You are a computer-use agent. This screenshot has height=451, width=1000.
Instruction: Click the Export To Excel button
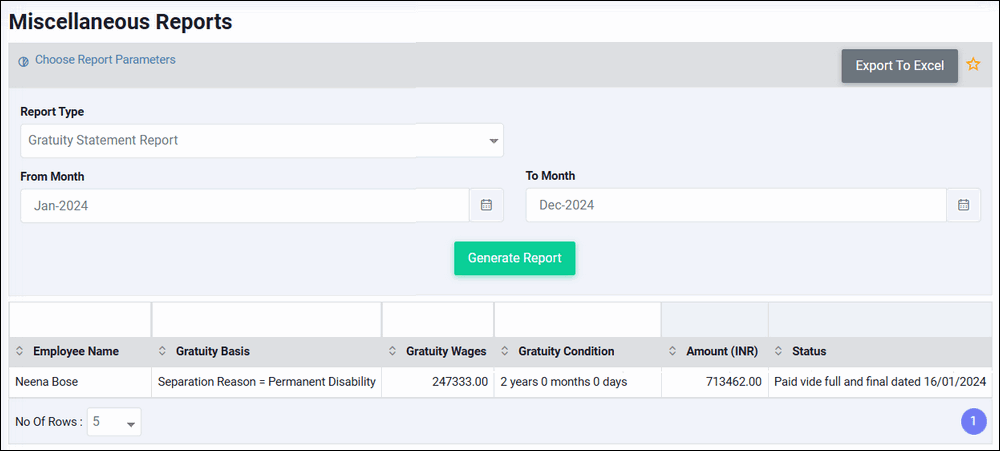click(900, 66)
